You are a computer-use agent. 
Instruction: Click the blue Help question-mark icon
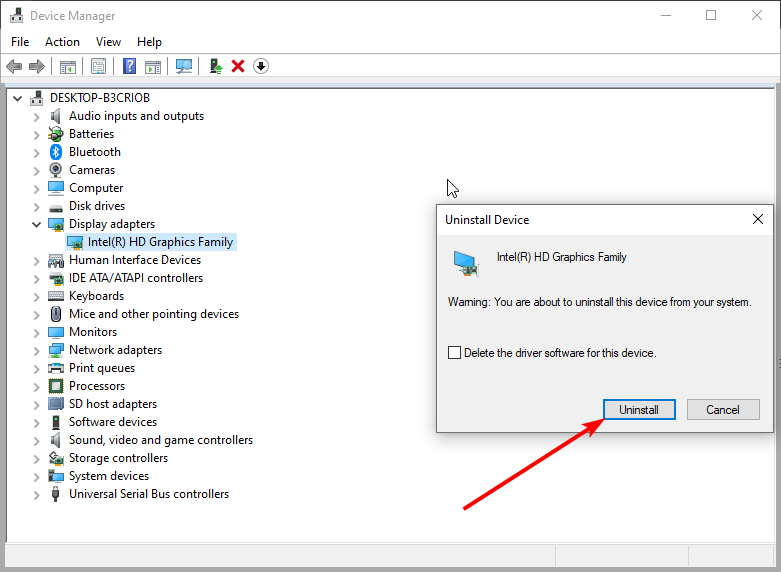click(130, 66)
